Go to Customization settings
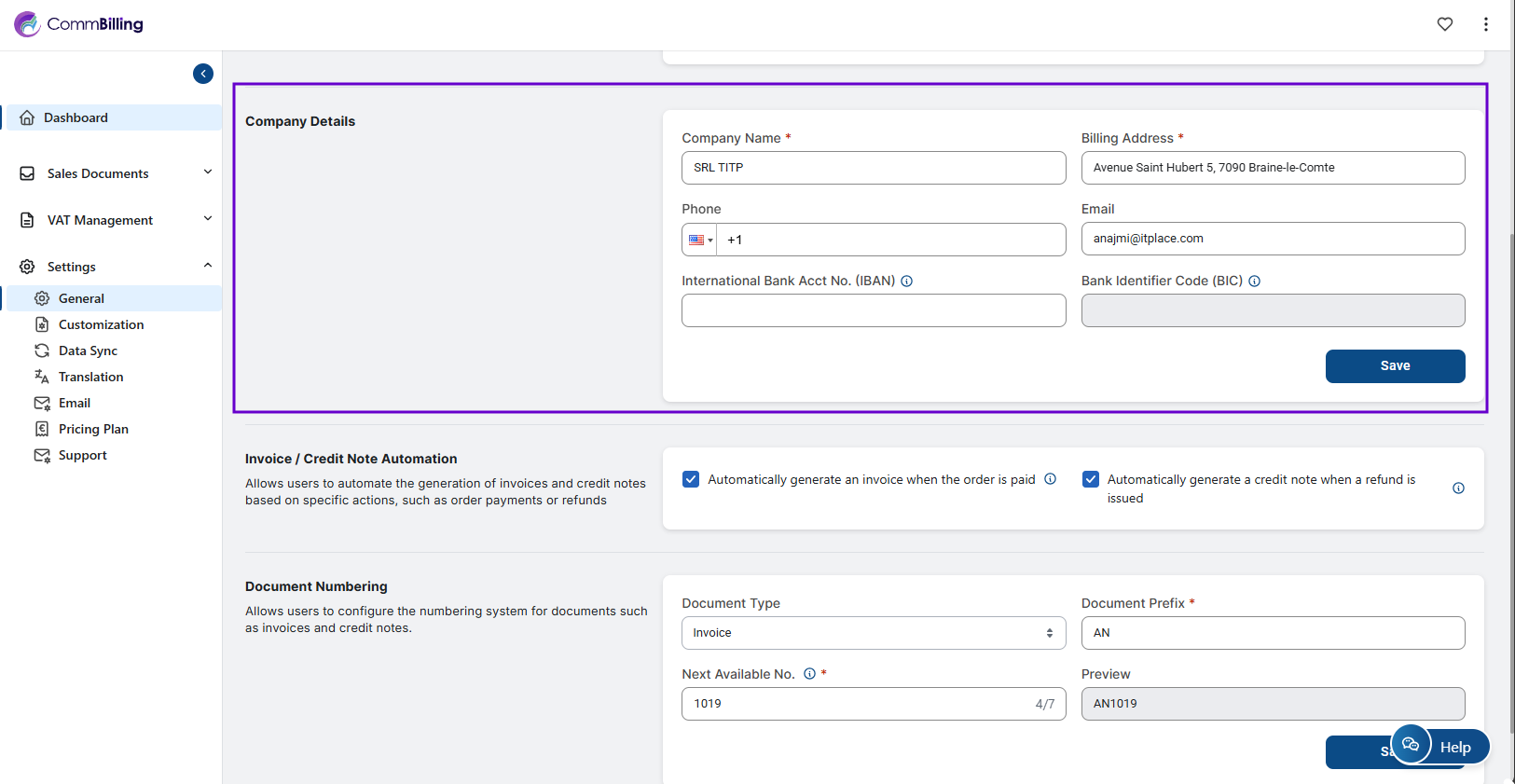1515x784 pixels. point(101,324)
